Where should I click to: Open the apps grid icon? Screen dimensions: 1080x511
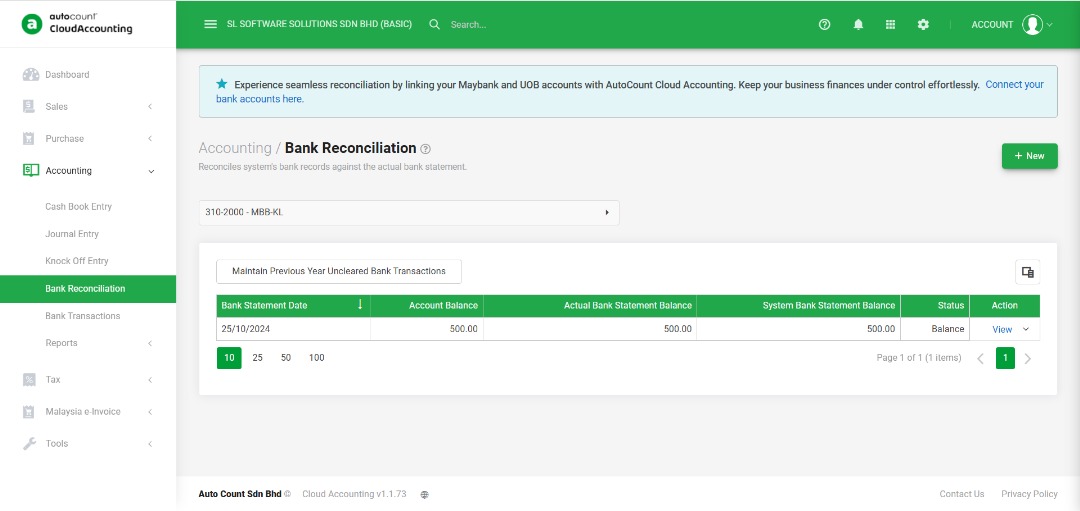pyautogui.click(x=890, y=24)
